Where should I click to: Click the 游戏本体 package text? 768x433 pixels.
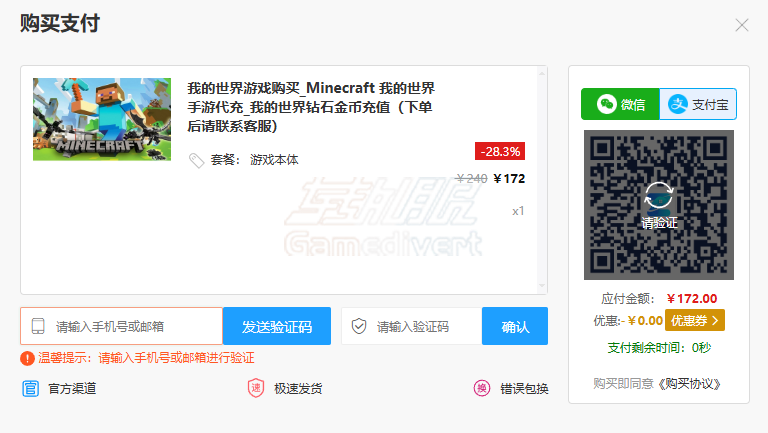(x=274, y=160)
